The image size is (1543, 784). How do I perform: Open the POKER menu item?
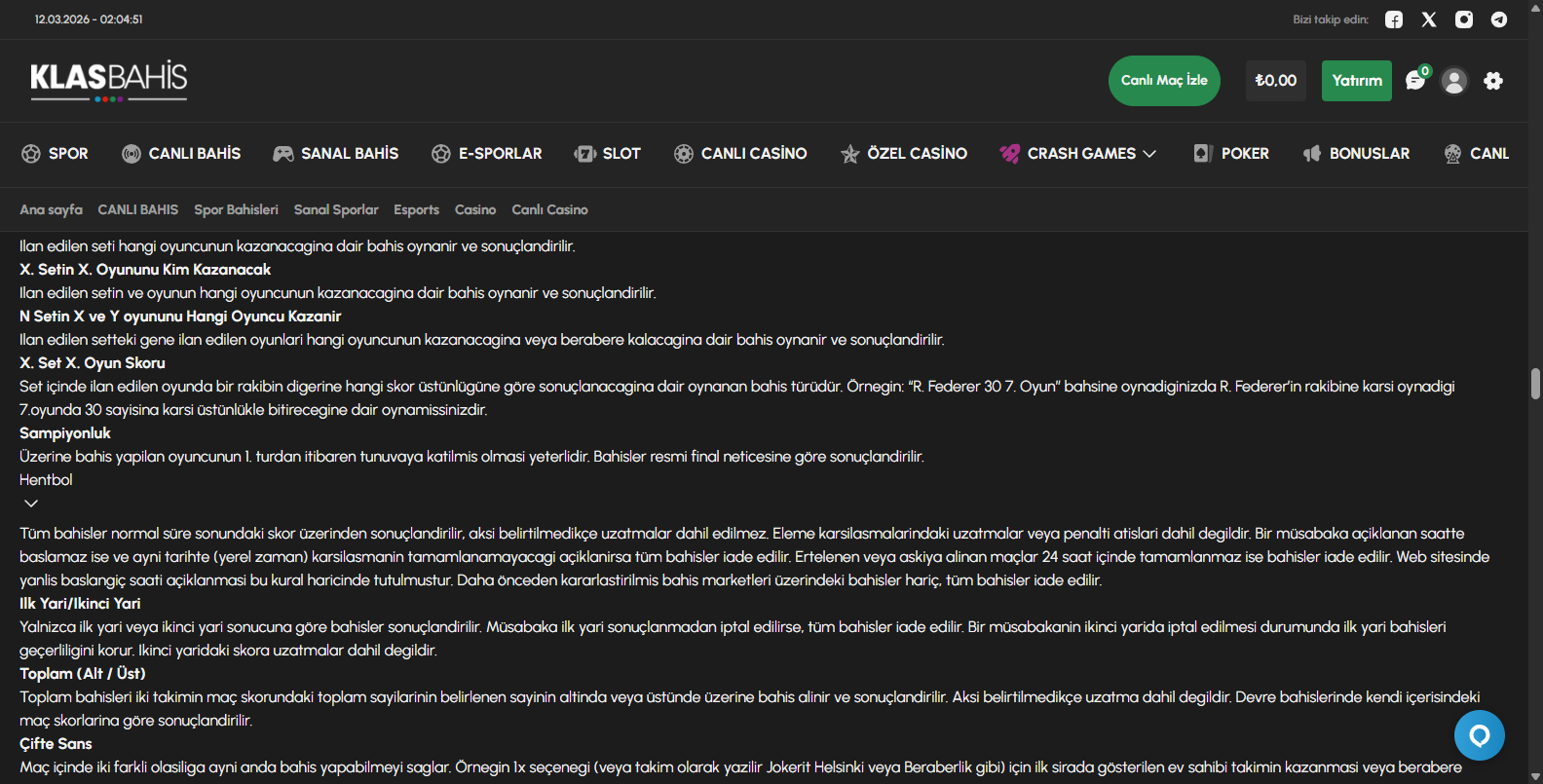click(x=1231, y=154)
